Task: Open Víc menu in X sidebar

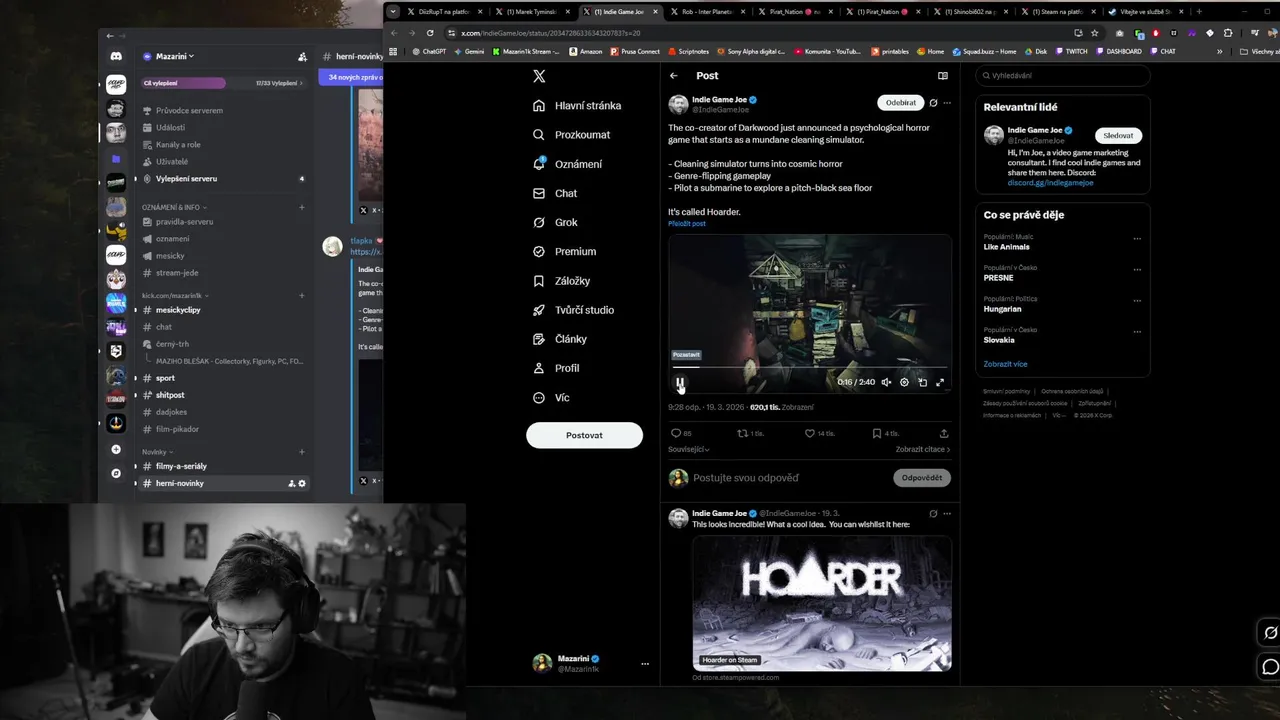Action: (x=551, y=397)
